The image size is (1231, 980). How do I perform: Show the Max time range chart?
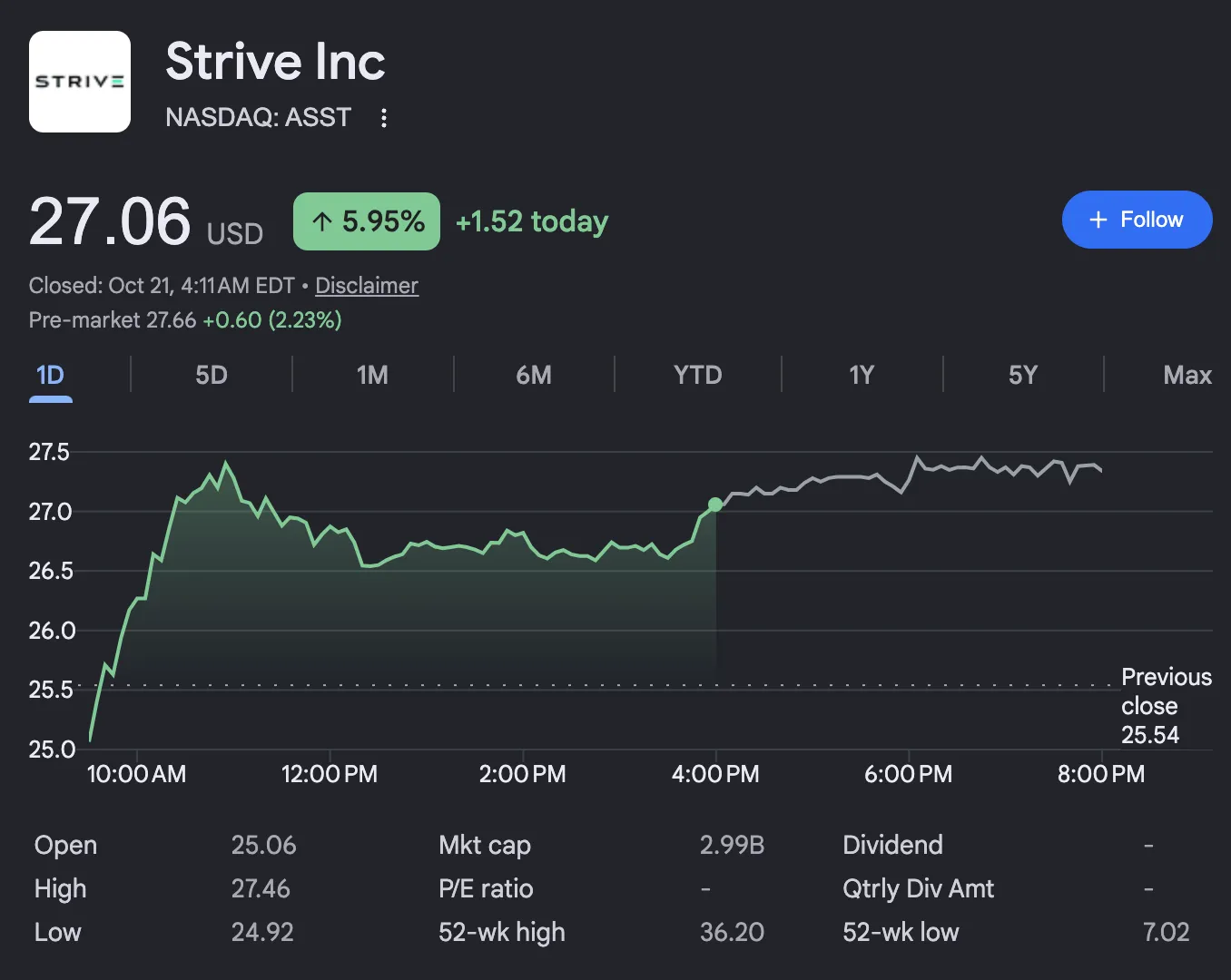[1187, 376]
